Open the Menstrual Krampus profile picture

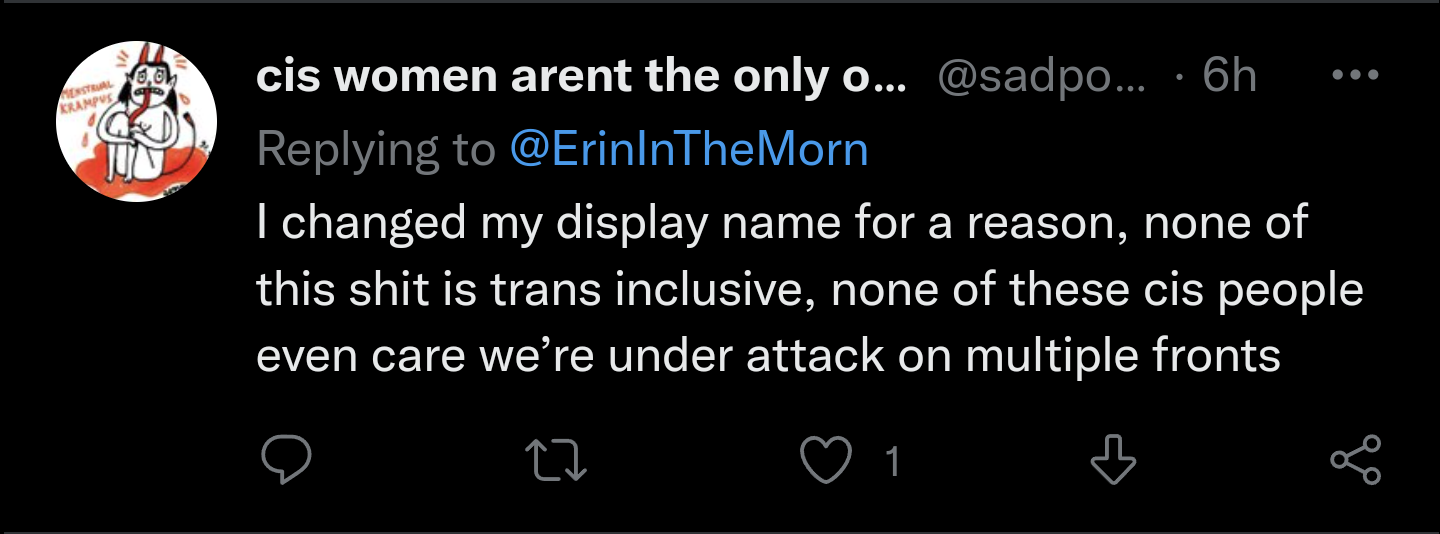tap(136, 122)
